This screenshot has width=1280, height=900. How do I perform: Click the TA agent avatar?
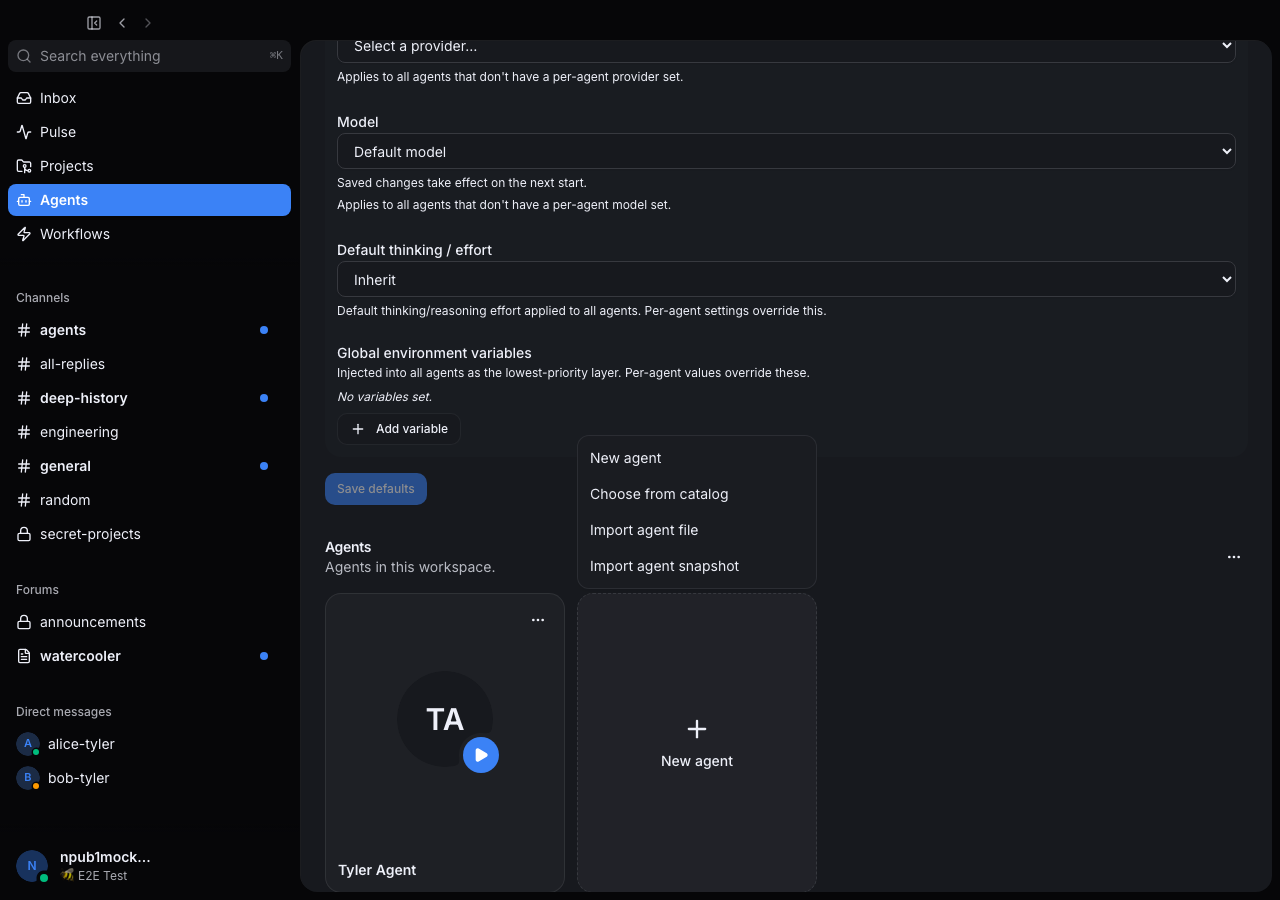[x=445, y=719]
